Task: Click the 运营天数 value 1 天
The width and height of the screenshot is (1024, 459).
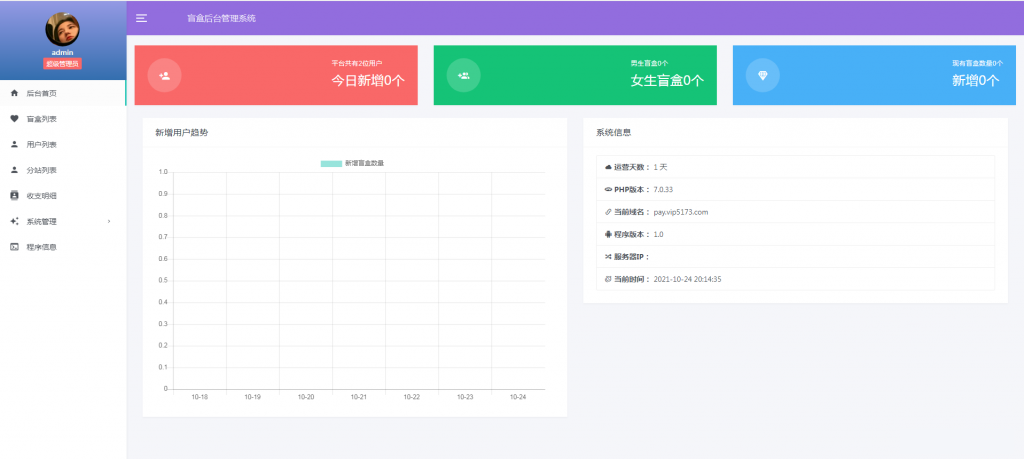Action: pos(660,167)
